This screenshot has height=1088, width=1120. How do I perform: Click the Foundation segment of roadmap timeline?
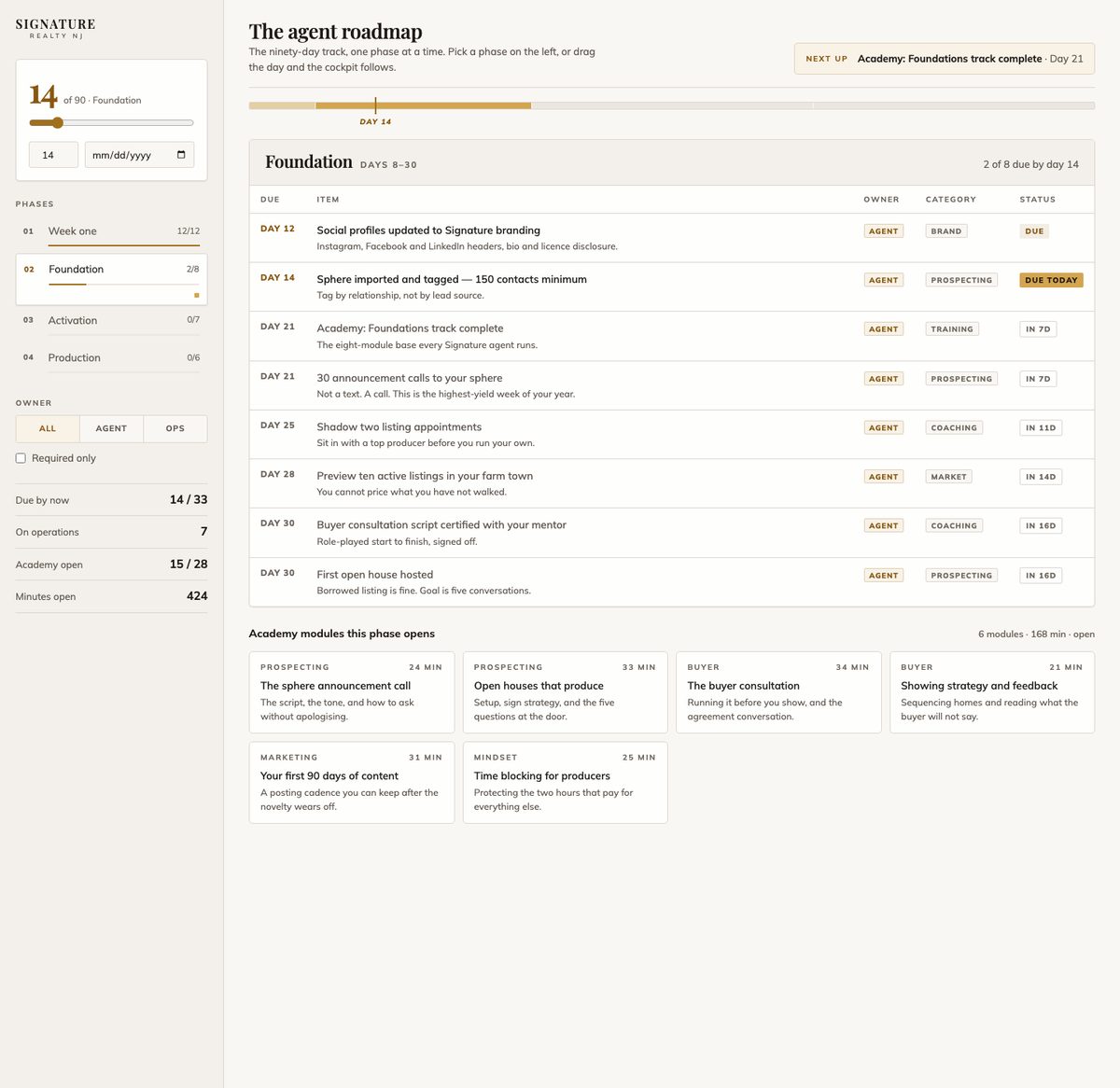click(423, 105)
